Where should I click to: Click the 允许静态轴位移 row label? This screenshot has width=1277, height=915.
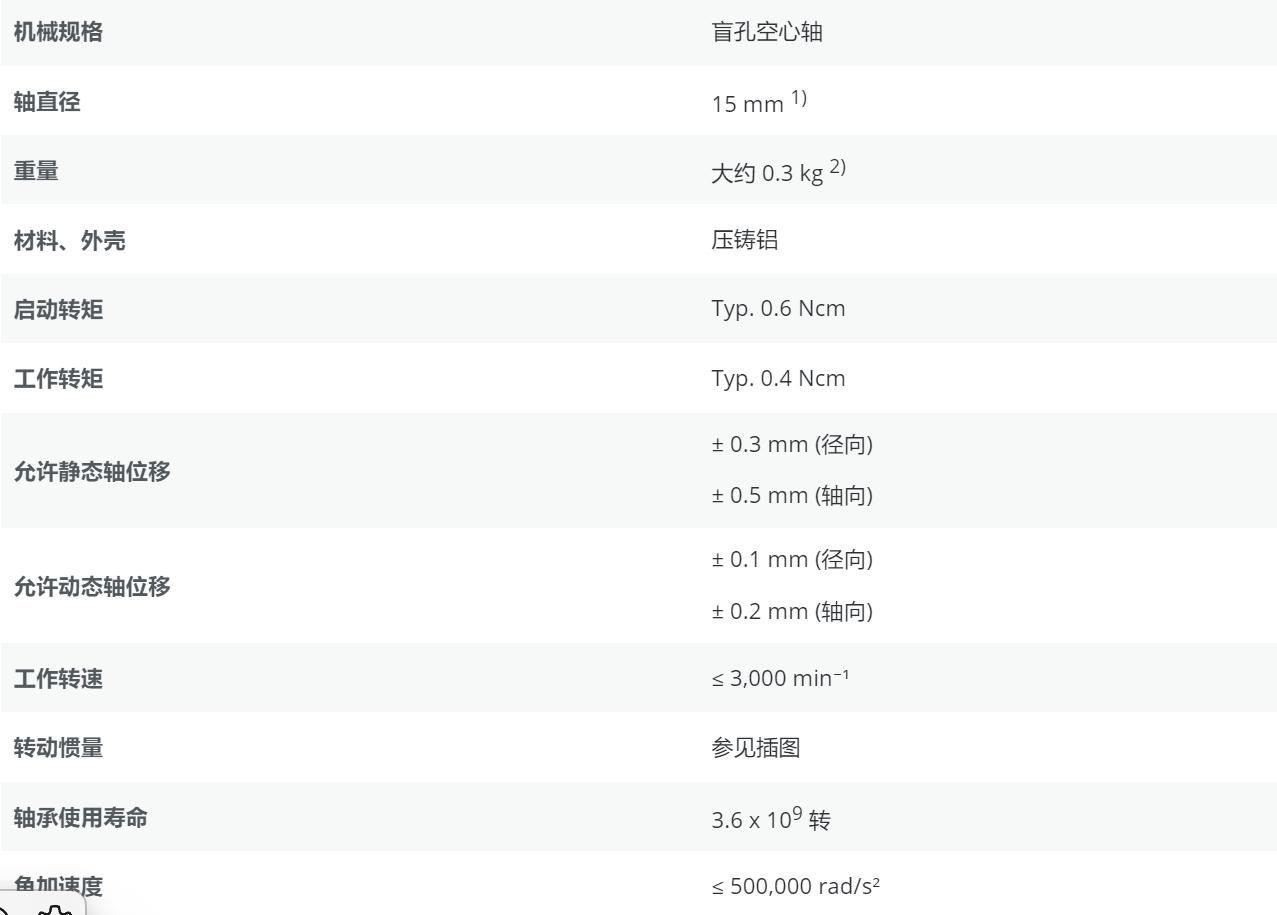[x=91, y=471]
